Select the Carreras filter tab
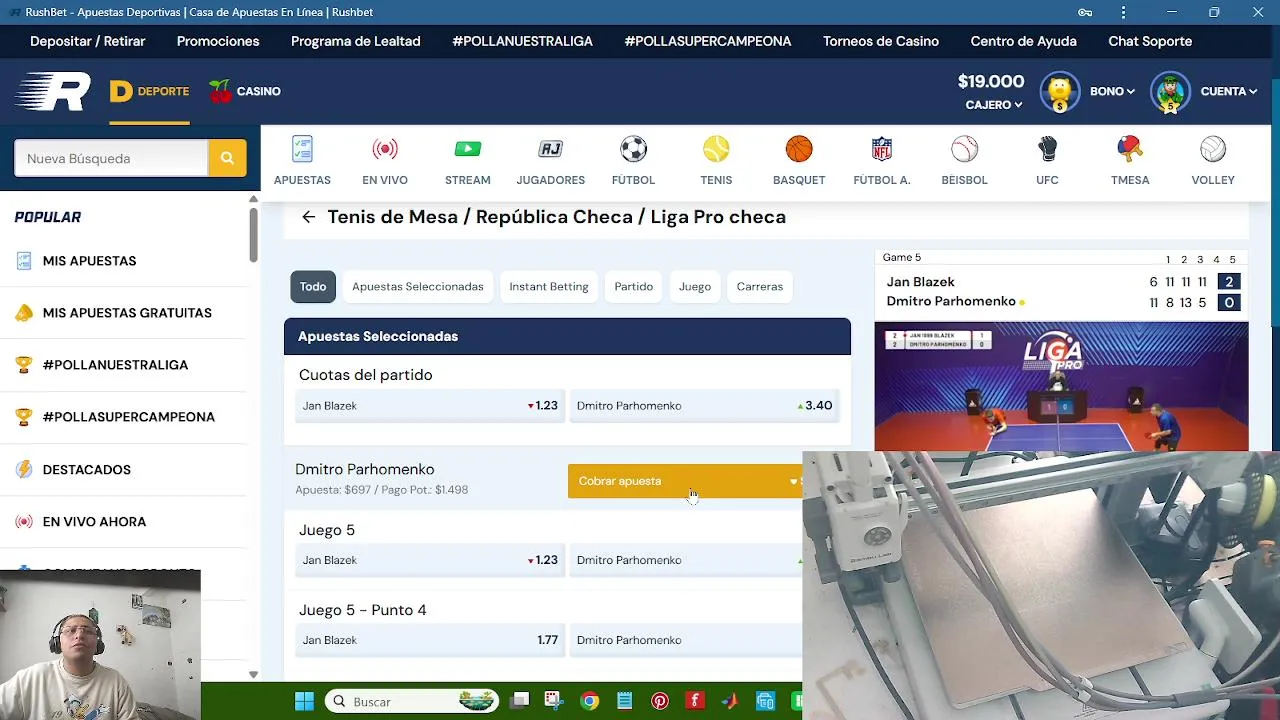 (x=760, y=286)
